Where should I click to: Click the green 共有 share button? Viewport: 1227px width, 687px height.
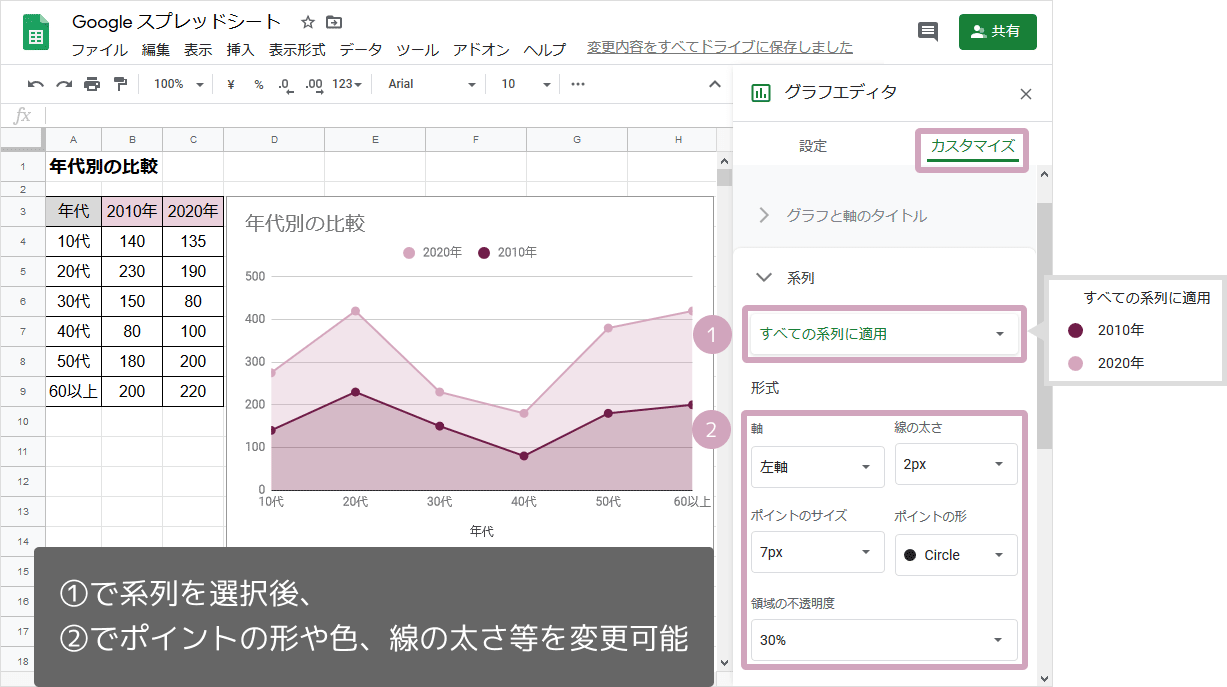997,31
